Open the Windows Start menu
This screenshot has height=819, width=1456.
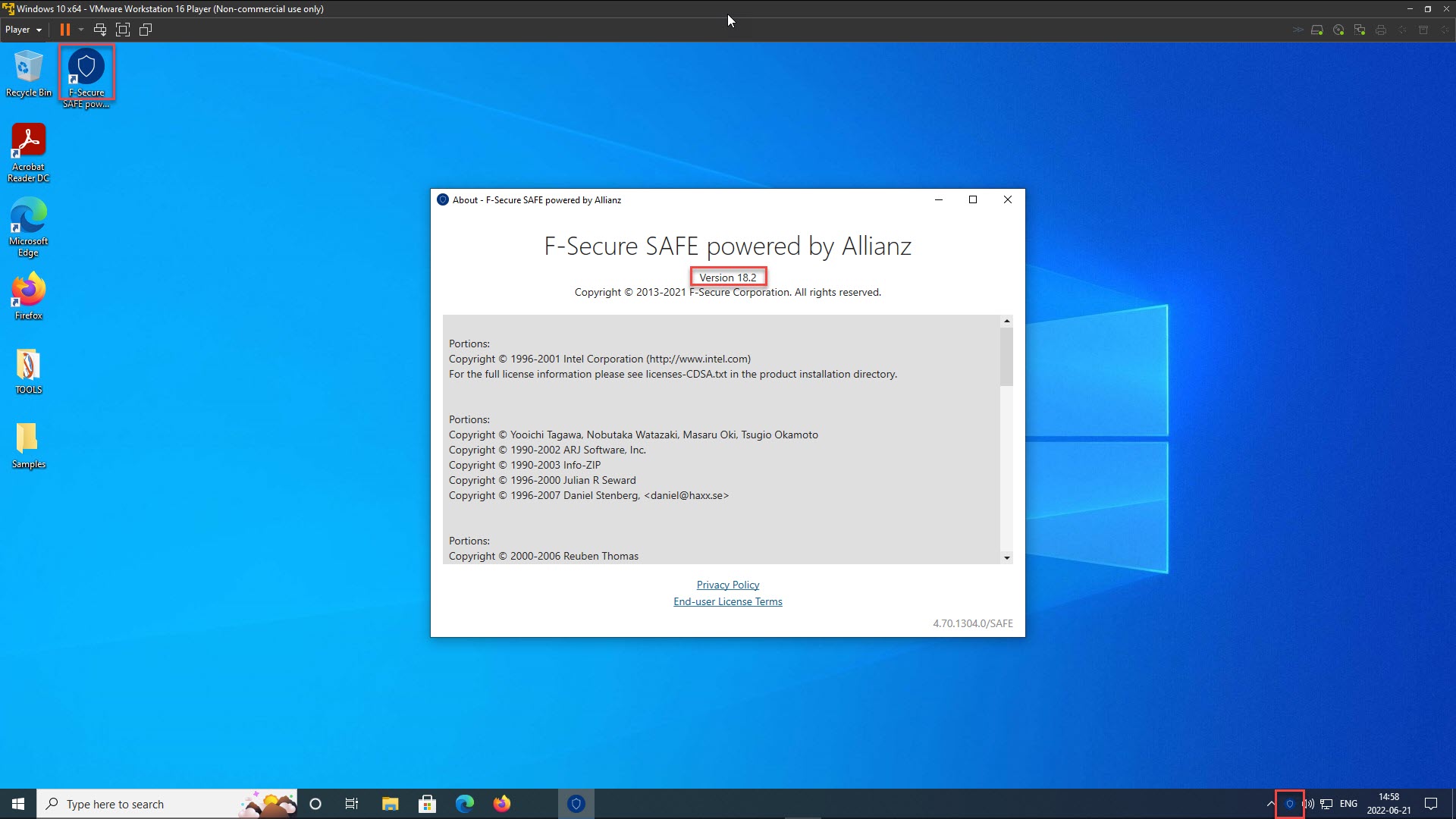18,804
